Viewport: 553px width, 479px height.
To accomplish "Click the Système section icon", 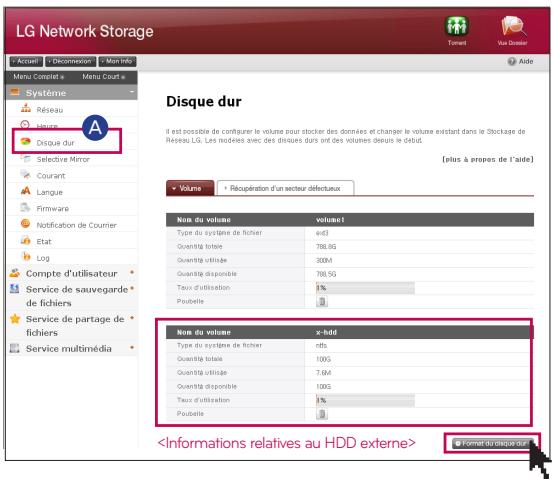I will (x=14, y=92).
